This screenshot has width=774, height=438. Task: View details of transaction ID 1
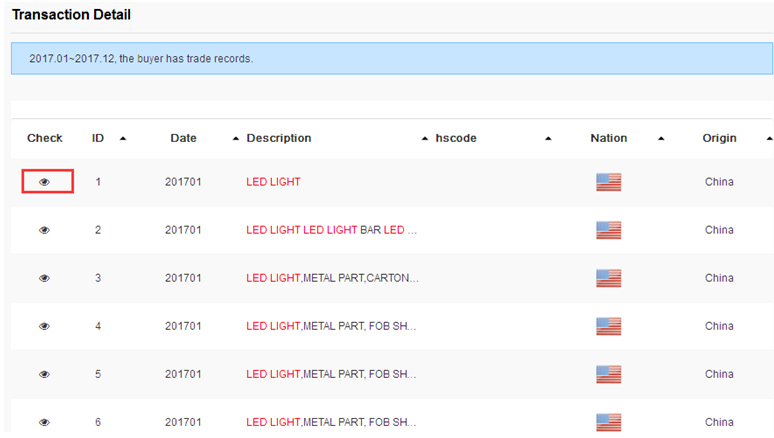click(x=44, y=182)
